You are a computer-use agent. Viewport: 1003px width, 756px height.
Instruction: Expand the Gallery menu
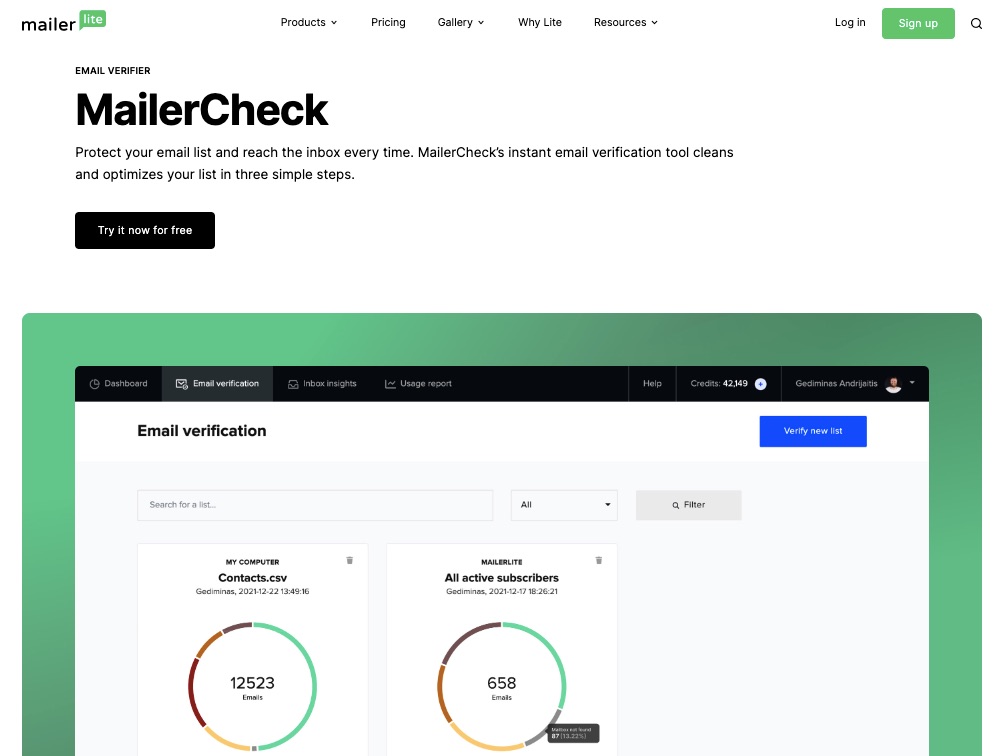point(461,22)
